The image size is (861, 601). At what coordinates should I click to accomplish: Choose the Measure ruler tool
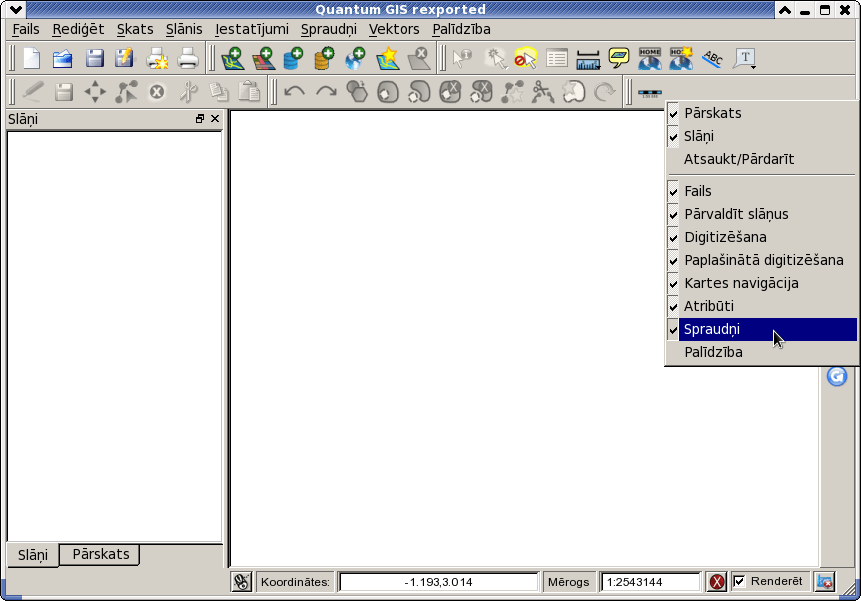point(587,59)
